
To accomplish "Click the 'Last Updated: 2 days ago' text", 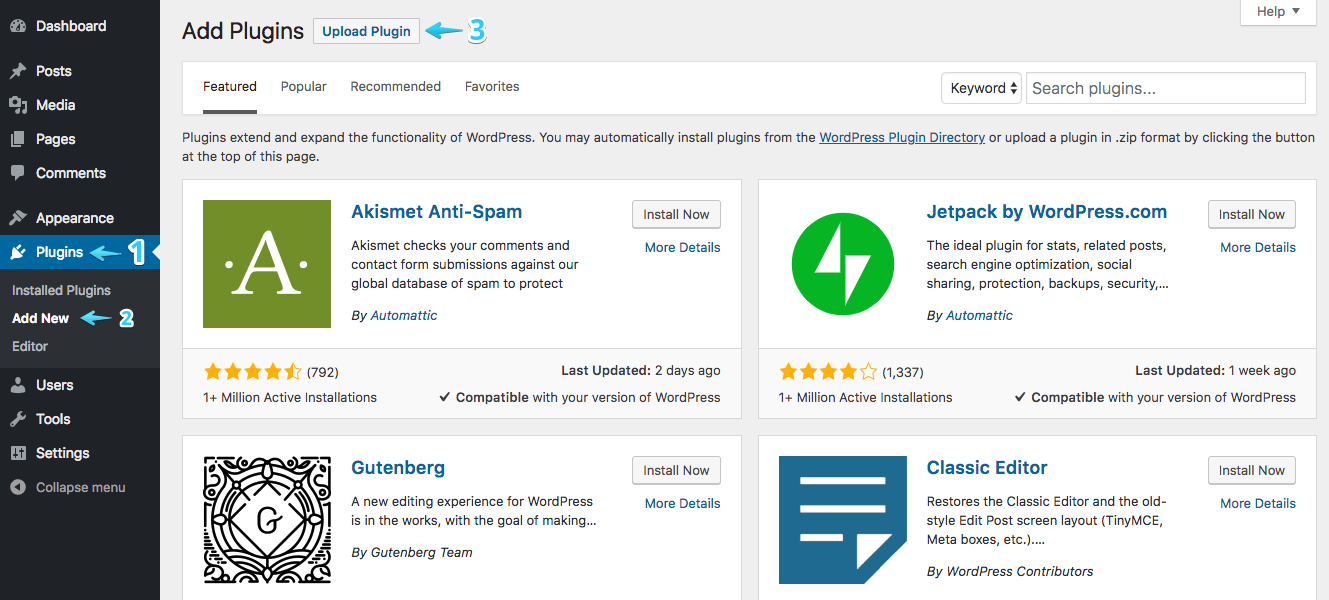I will click(641, 371).
